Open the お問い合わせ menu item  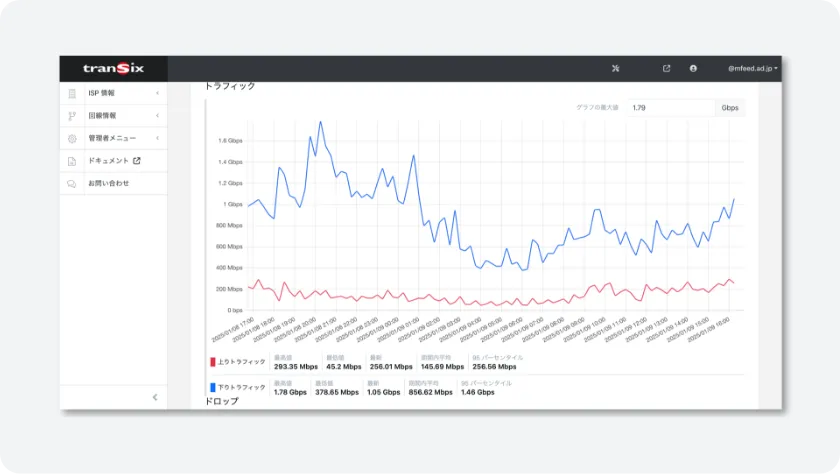click(108, 184)
